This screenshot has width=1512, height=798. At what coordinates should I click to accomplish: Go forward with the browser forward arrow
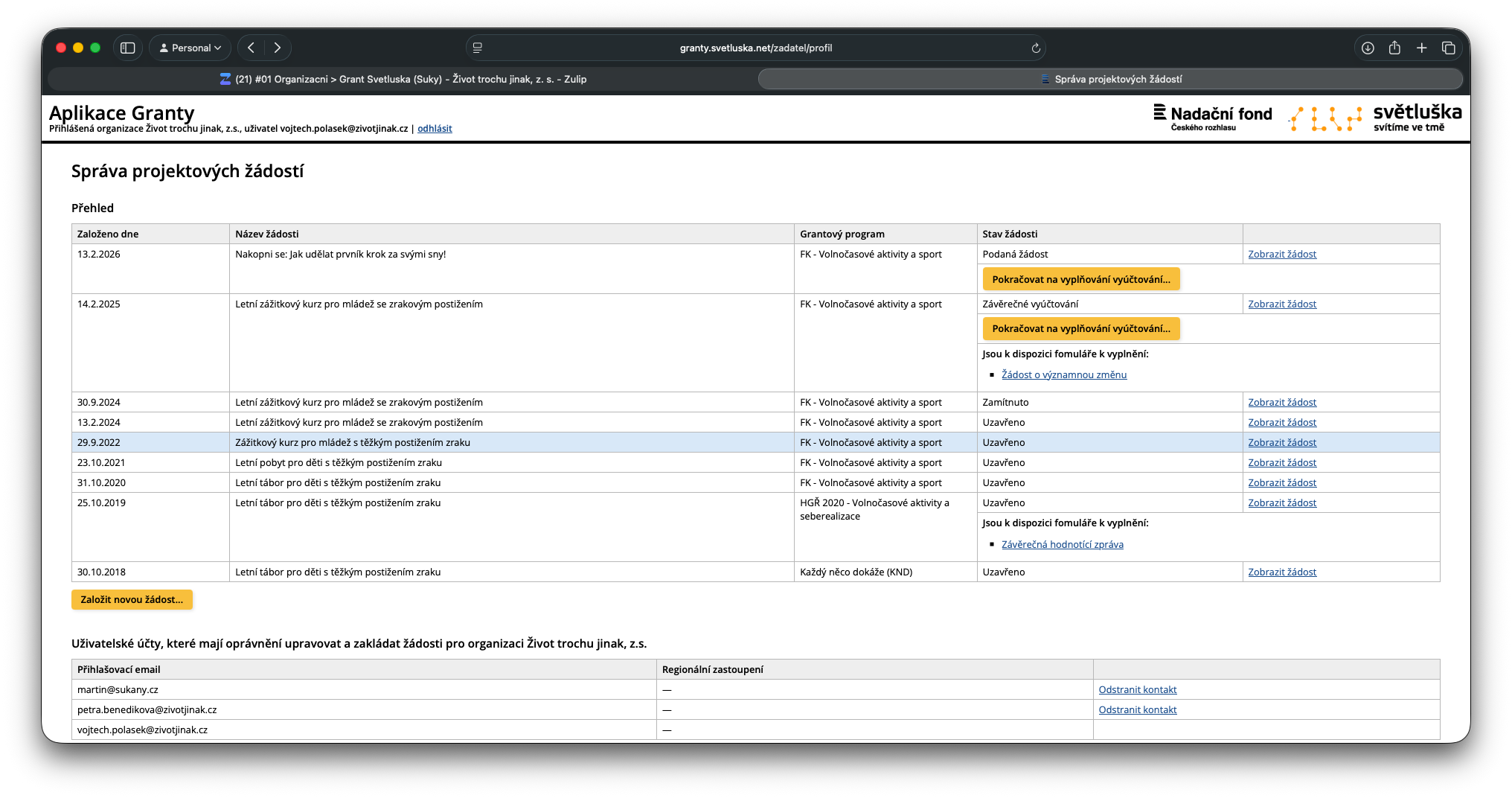[x=278, y=48]
